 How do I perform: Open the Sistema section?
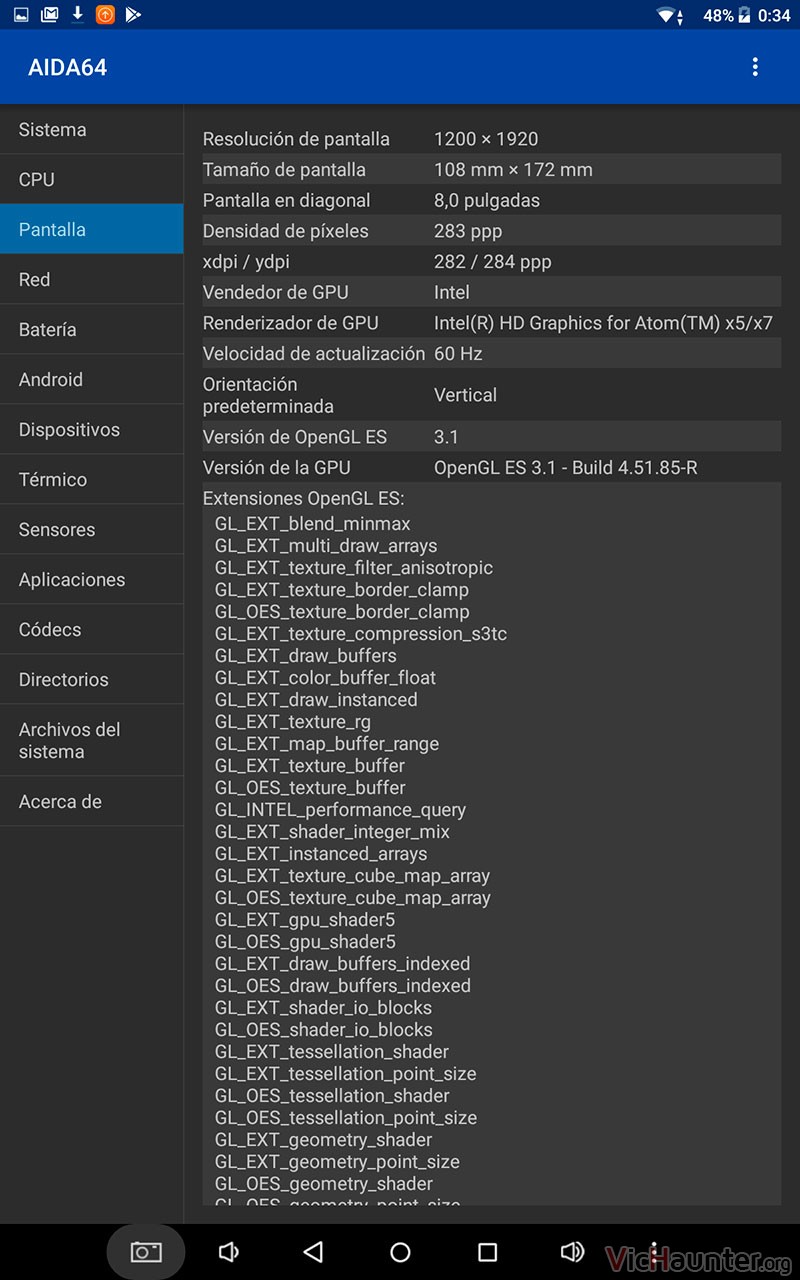(x=92, y=129)
